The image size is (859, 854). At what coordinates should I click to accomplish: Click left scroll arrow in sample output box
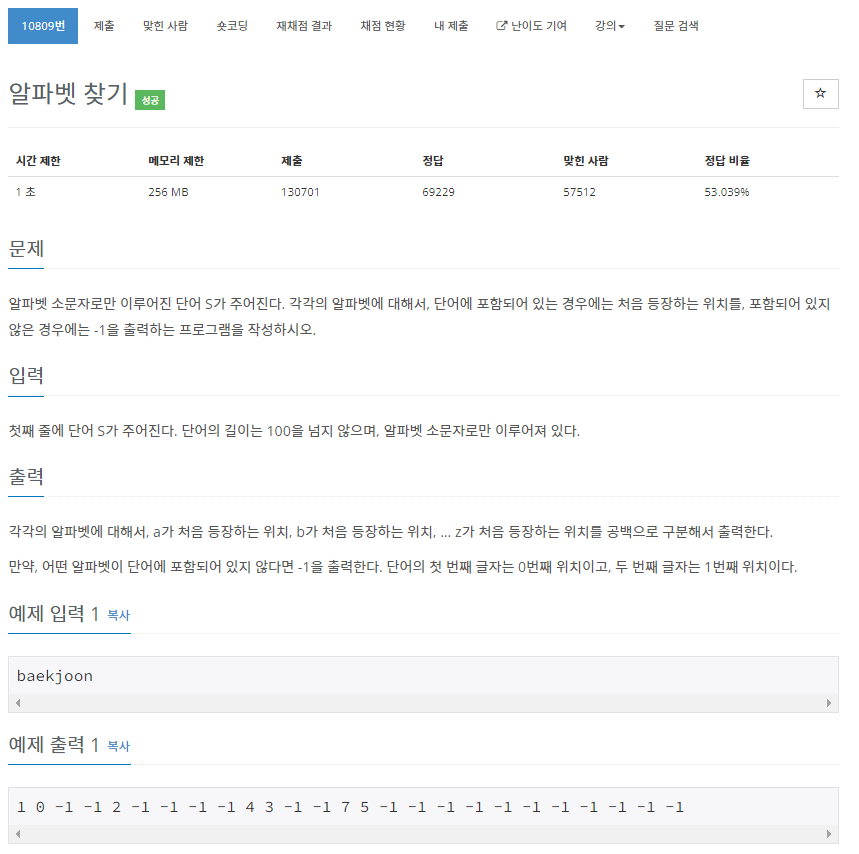click(x=18, y=834)
